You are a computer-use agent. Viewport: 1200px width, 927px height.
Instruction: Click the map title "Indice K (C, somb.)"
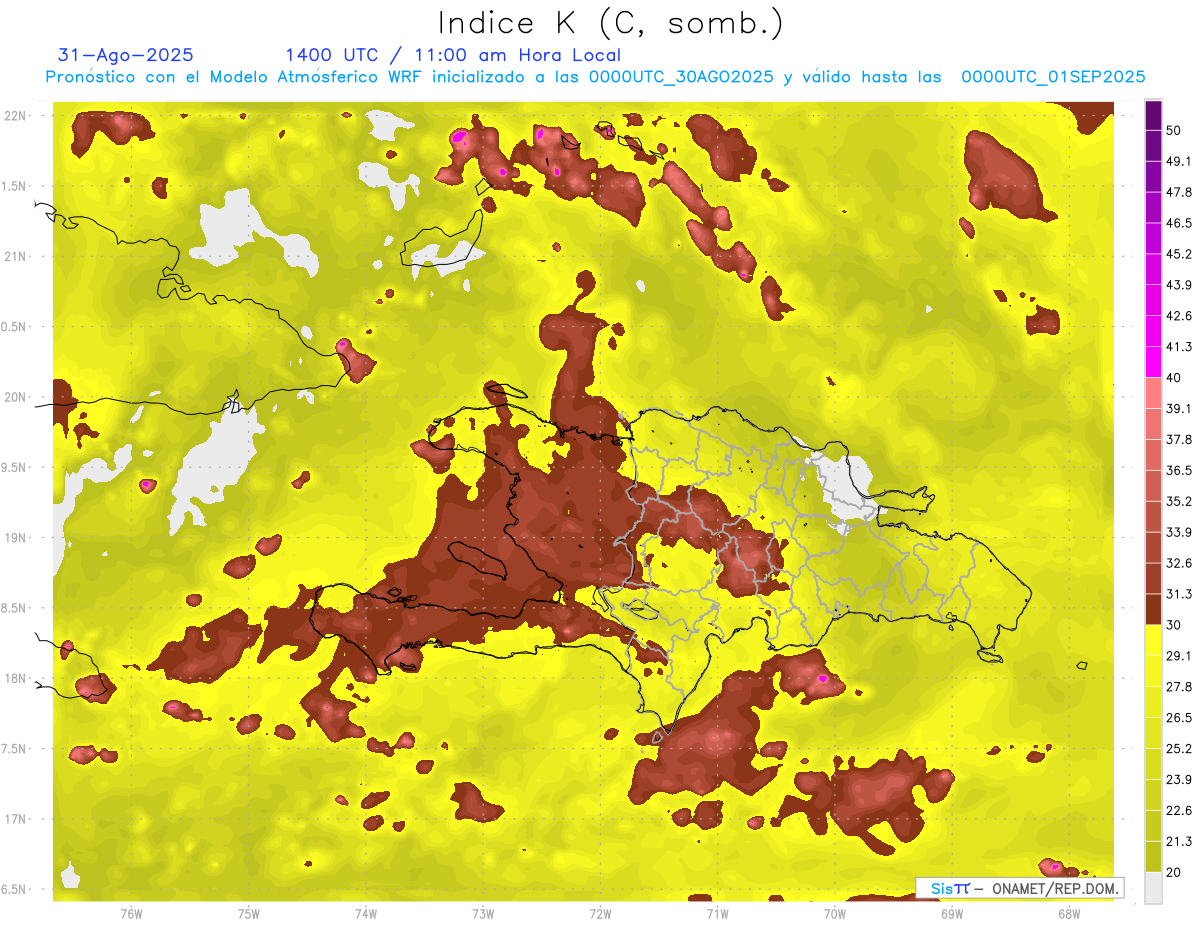(610, 23)
